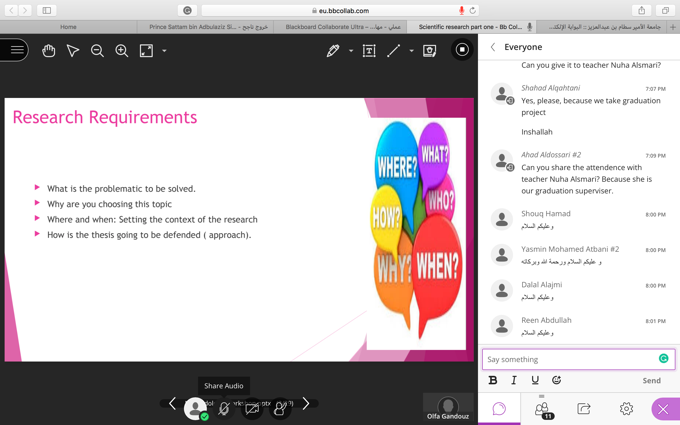Image resolution: width=680 pixels, height=425 pixels.
Task: Stop sharing with the stop button
Action: [x=462, y=49]
